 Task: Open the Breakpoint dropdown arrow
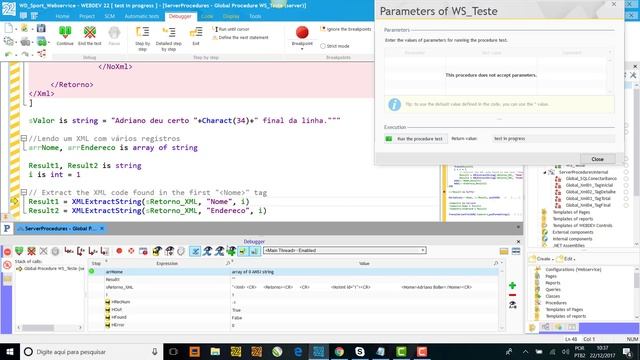click(x=302, y=49)
